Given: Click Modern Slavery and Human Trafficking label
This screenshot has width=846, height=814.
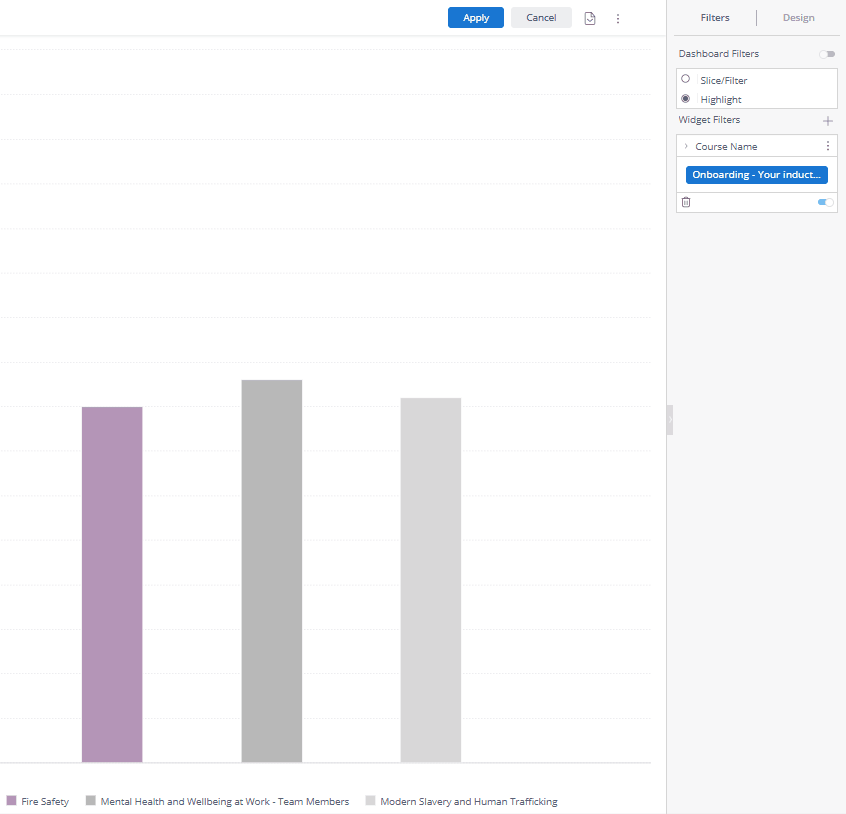Looking at the screenshot, I should pyautogui.click(x=469, y=802).
